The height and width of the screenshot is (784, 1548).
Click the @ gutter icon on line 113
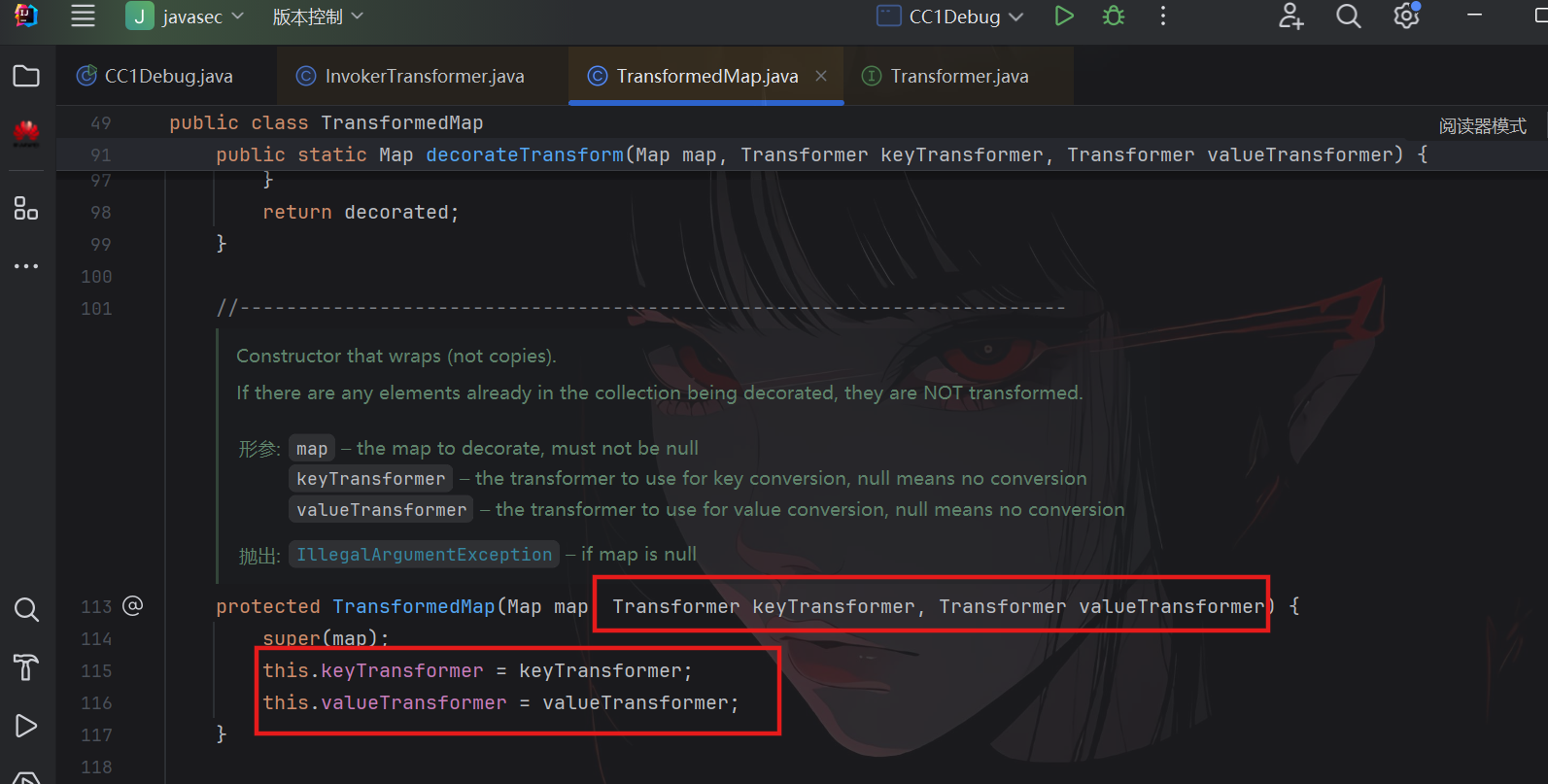[133, 605]
